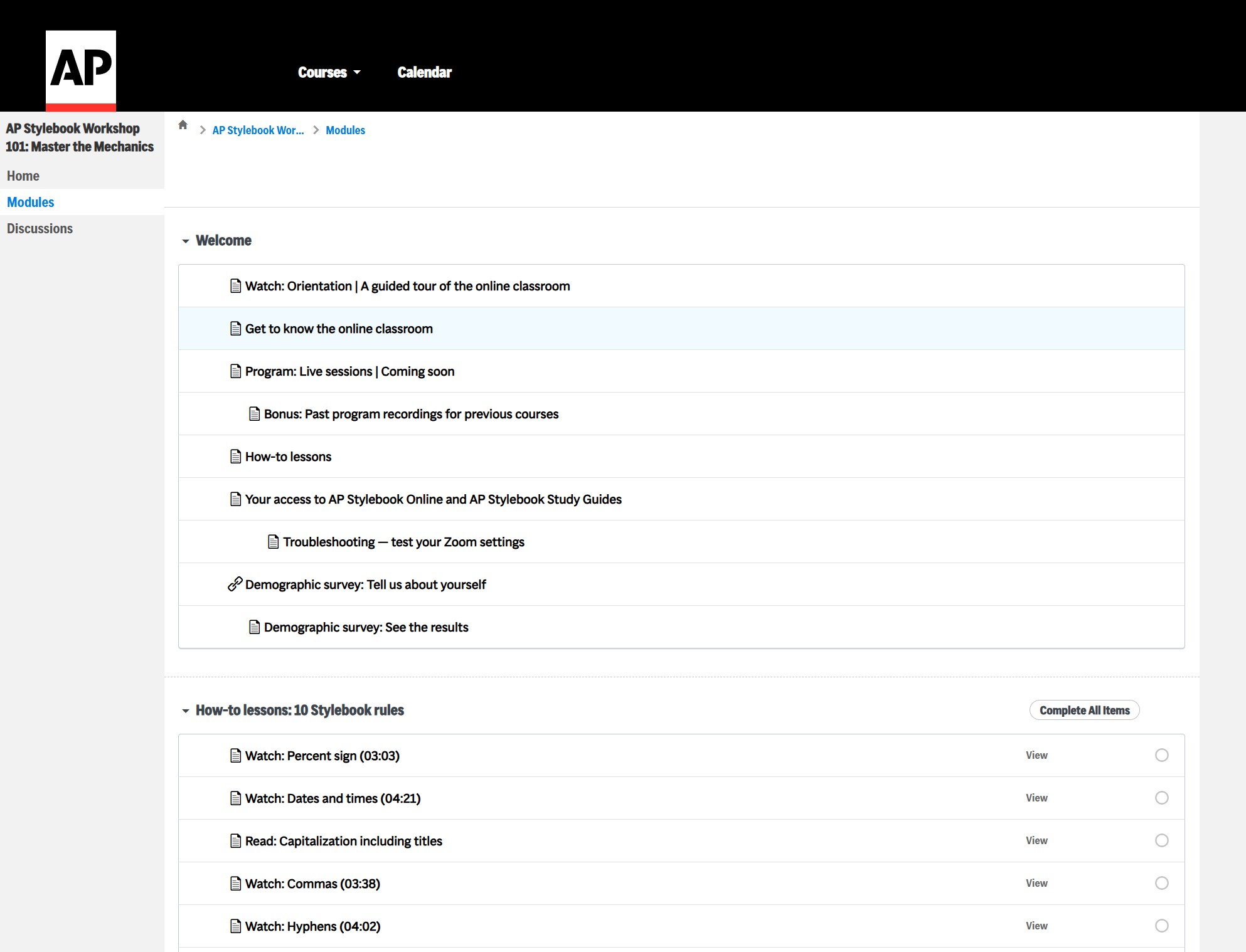Click page icon beside Bonus: Past program recordings
Image resolution: width=1246 pixels, height=952 pixels.
[x=255, y=414]
